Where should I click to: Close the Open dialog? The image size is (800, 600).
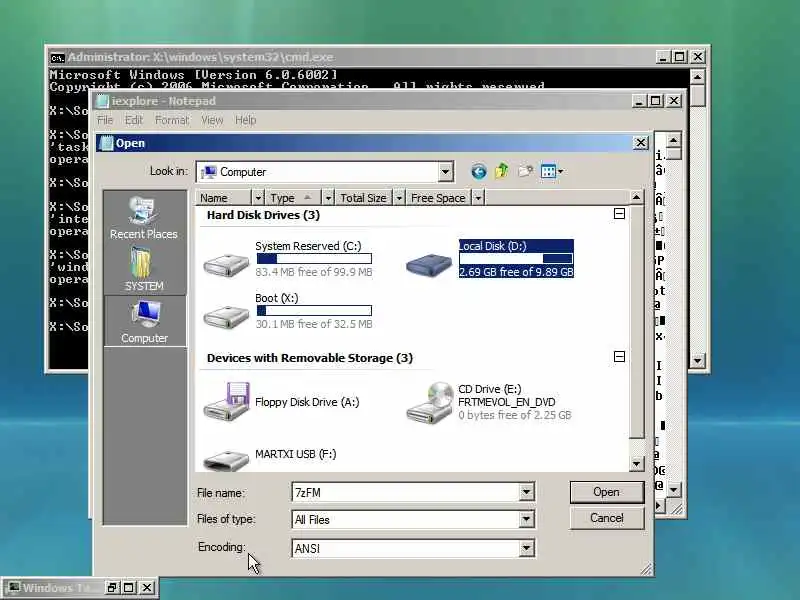pos(640,143)
